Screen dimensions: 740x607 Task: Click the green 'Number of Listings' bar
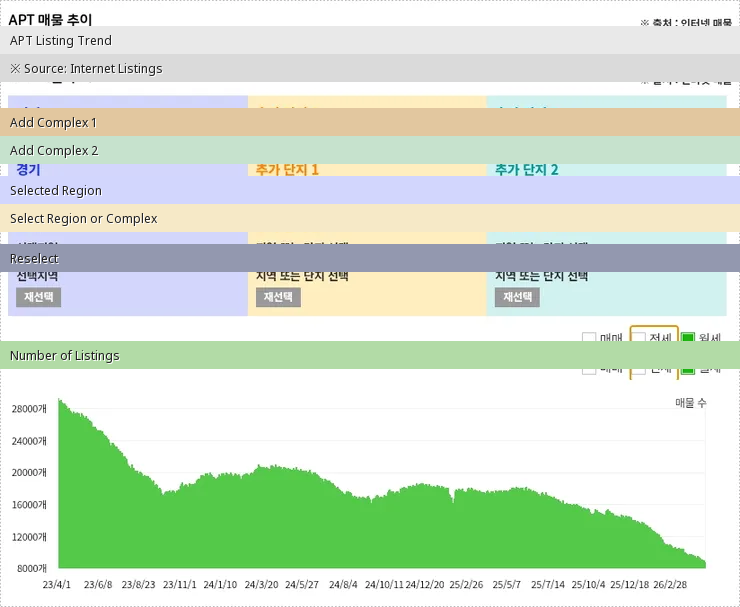[x=370, y=355]
